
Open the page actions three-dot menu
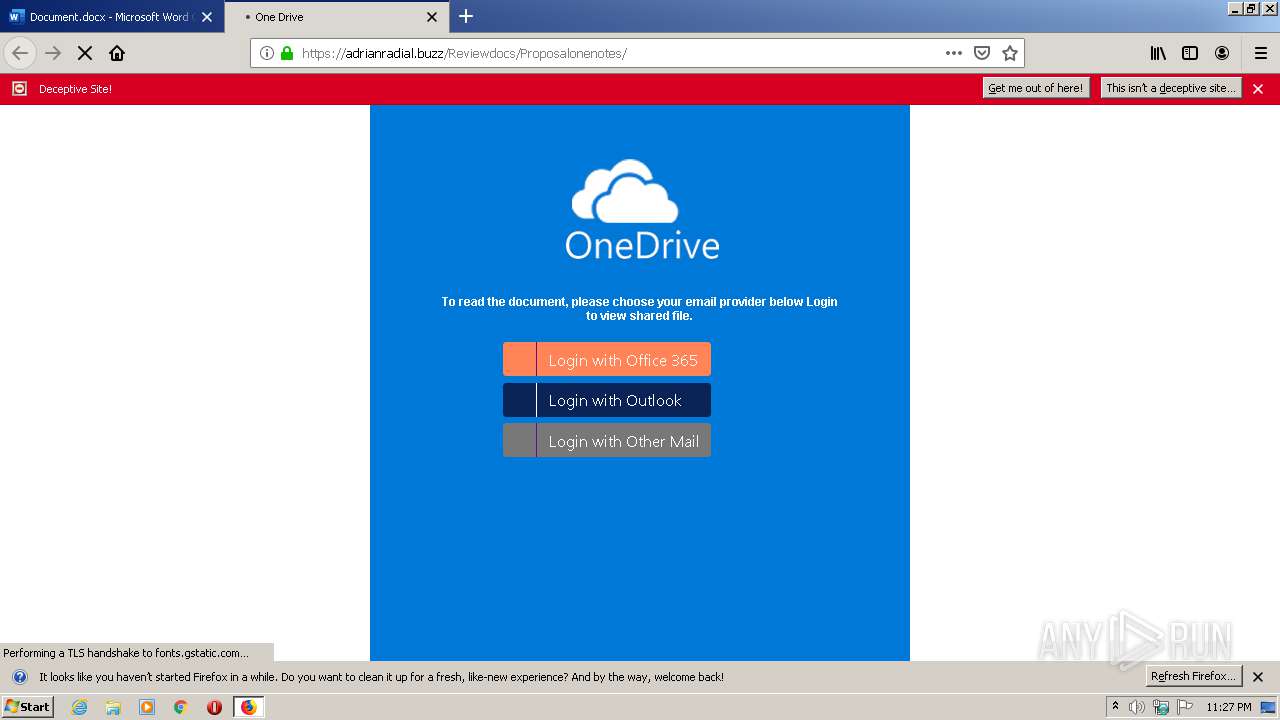[x=954, y=53]
